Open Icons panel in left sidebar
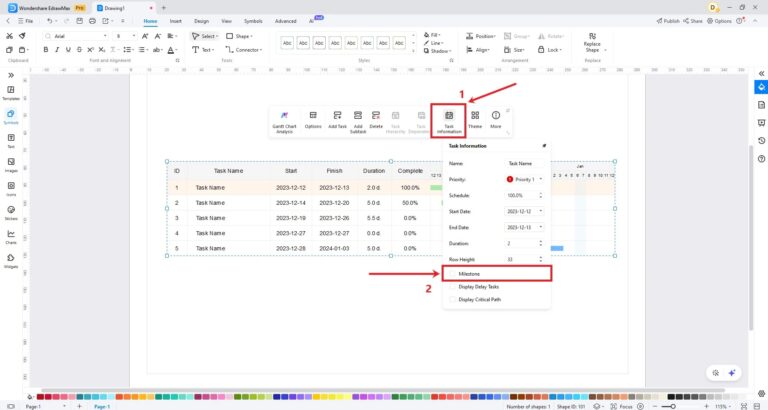 point(11,189)
